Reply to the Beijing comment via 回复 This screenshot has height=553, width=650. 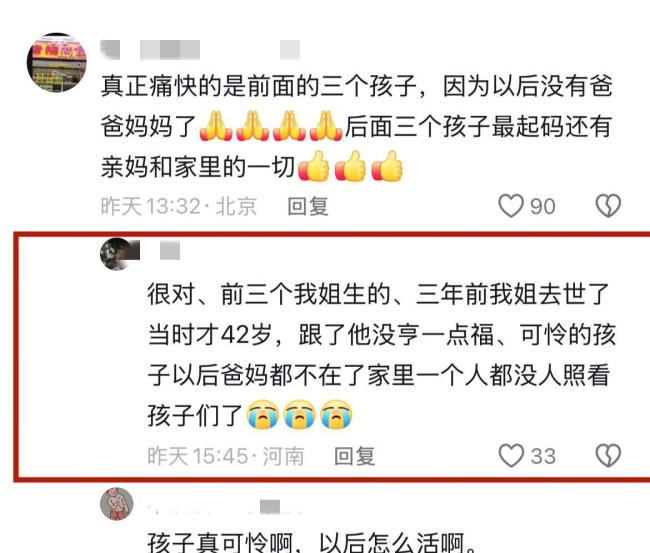tap(308, 206)
